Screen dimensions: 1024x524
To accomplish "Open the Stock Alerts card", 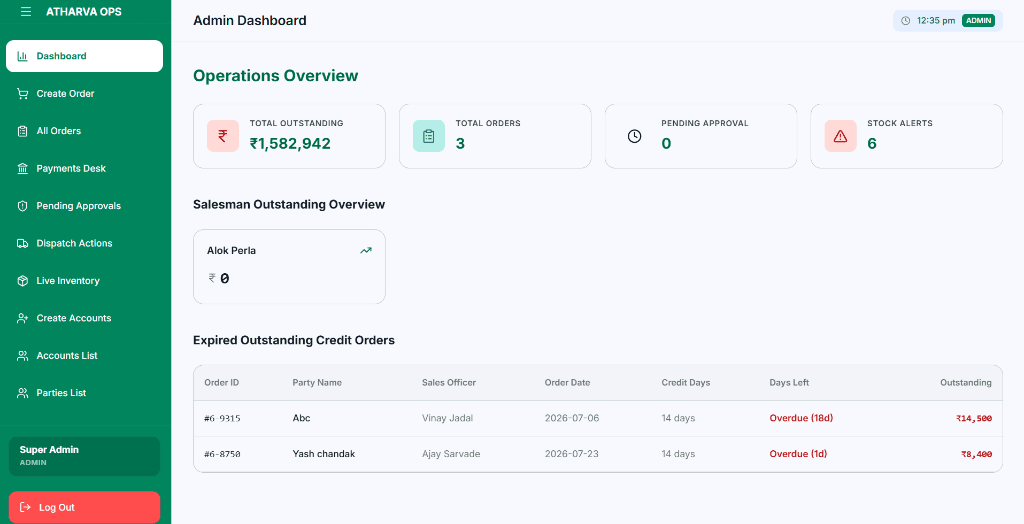I will [x=906, y=136].
